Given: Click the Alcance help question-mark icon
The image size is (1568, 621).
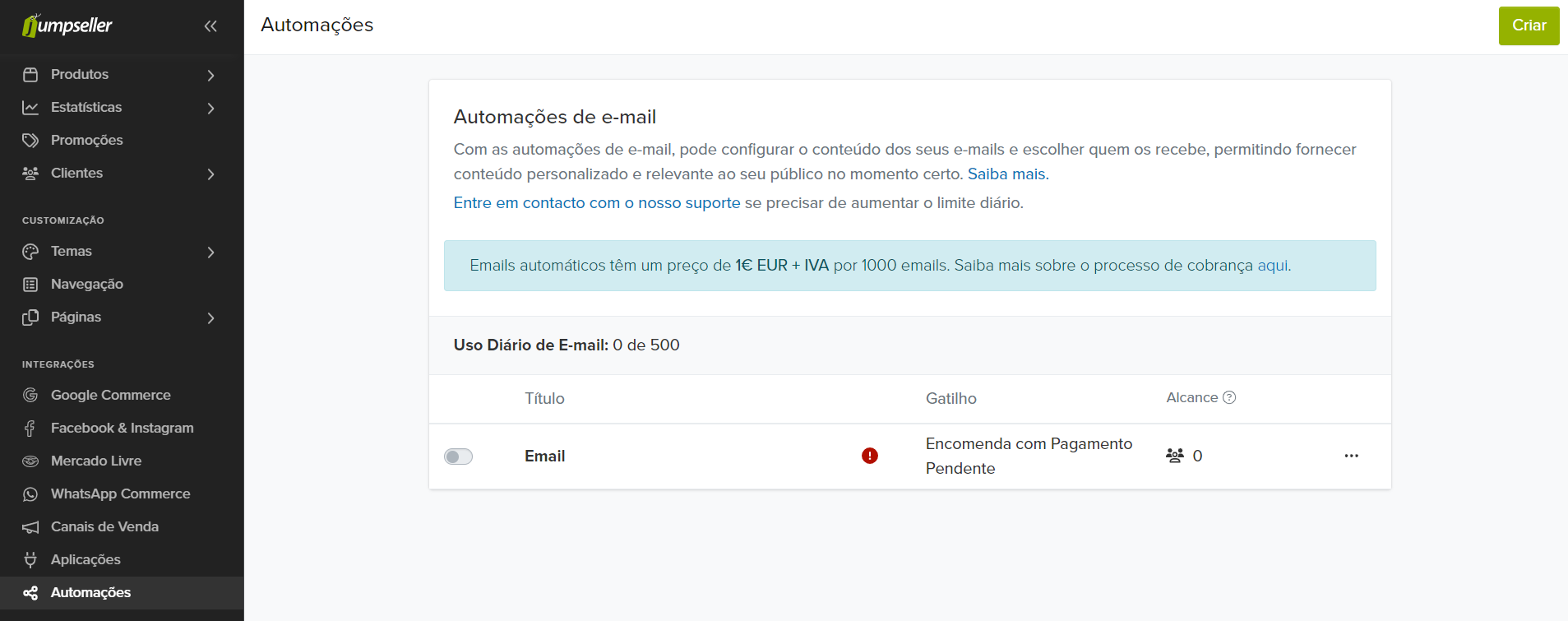Looking at the screenshot, I should 1229,398.
